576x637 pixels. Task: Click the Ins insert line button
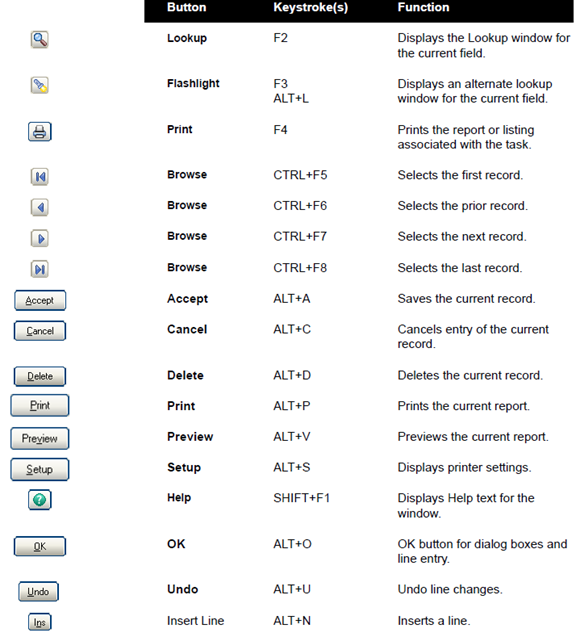click(x=39, y=622)
